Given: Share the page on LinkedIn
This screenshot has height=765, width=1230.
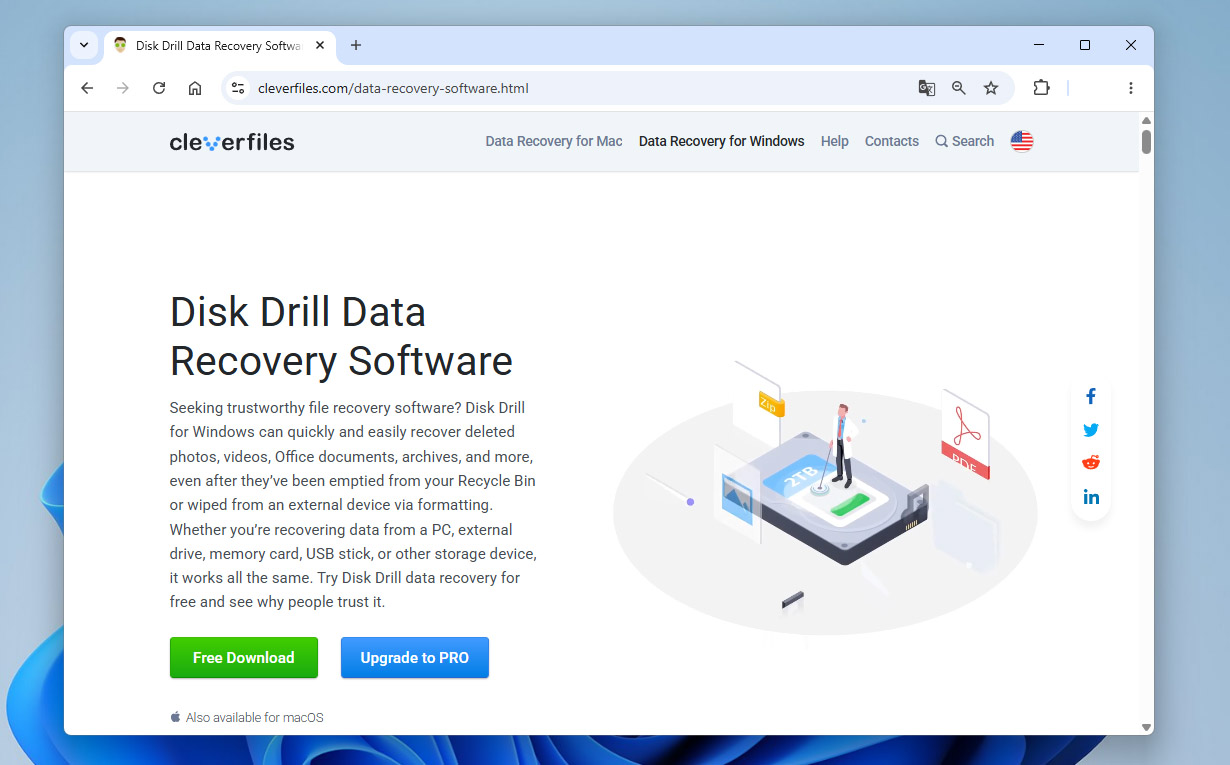Looking at the screenshot, I should 1091,497.
